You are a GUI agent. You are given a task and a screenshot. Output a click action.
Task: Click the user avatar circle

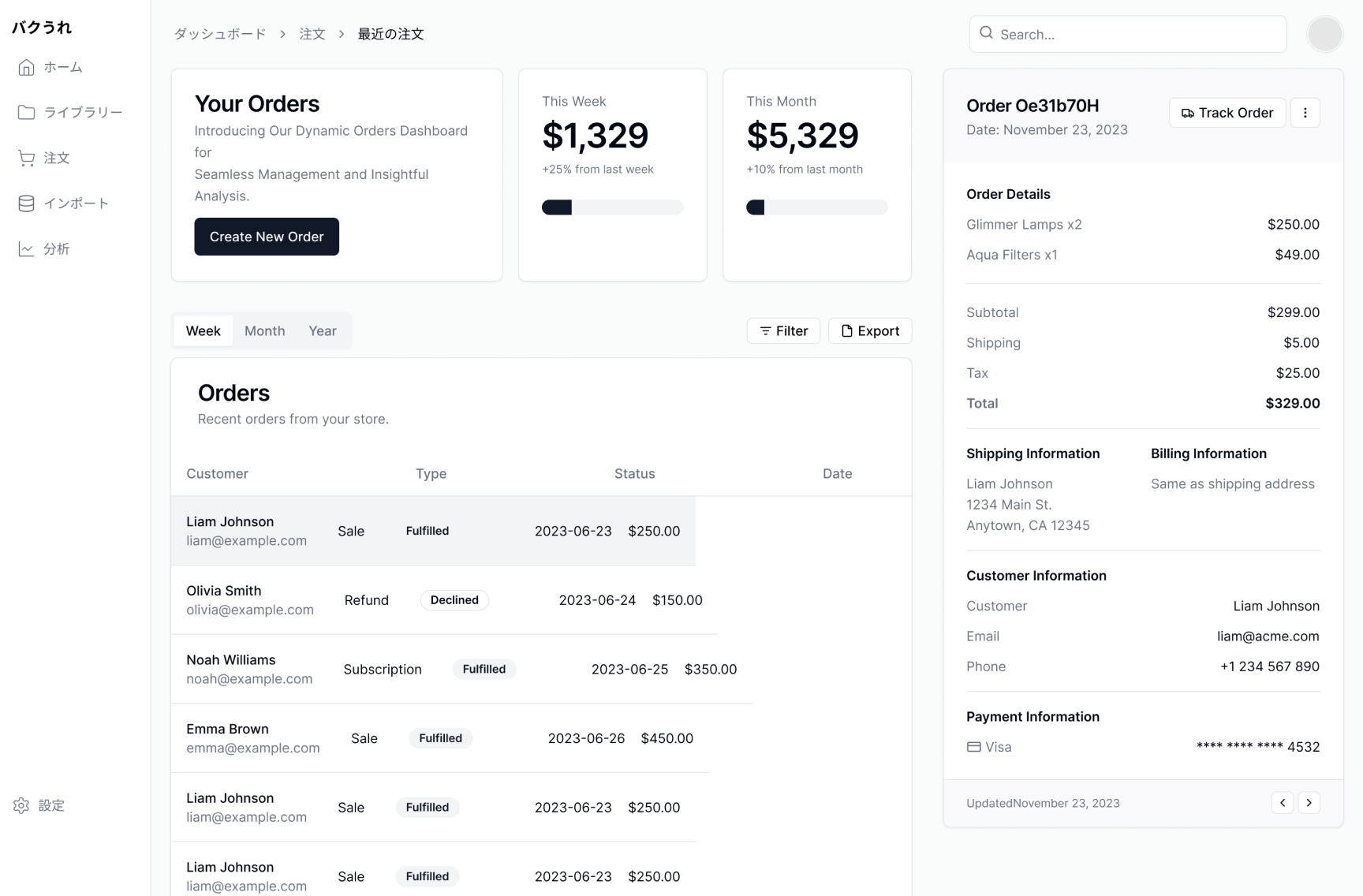click(1324, 34)
